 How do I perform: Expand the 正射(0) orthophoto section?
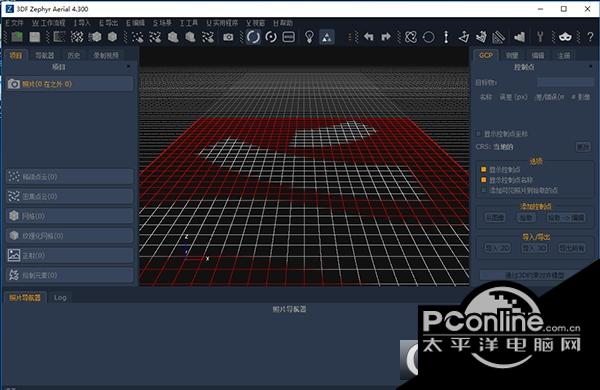coord(70,255)
